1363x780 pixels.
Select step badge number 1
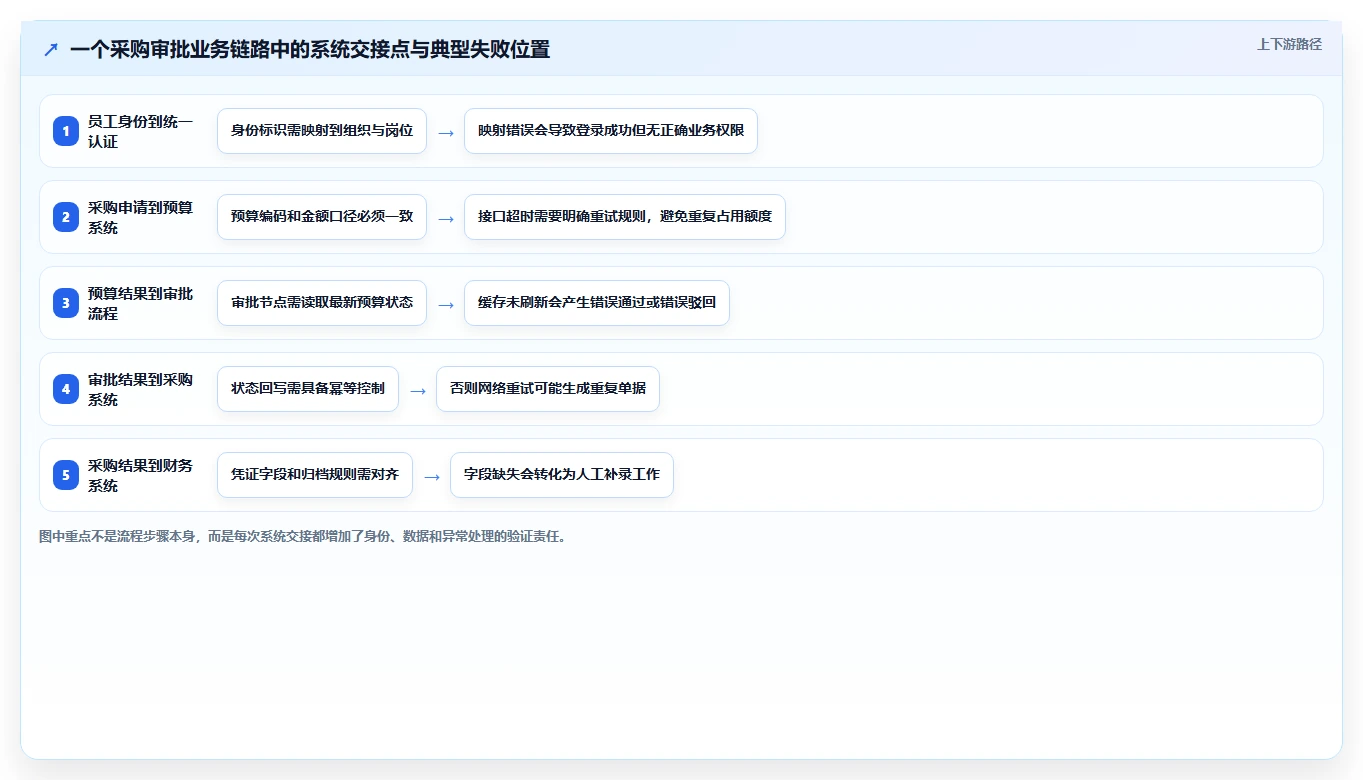[66, 131]
